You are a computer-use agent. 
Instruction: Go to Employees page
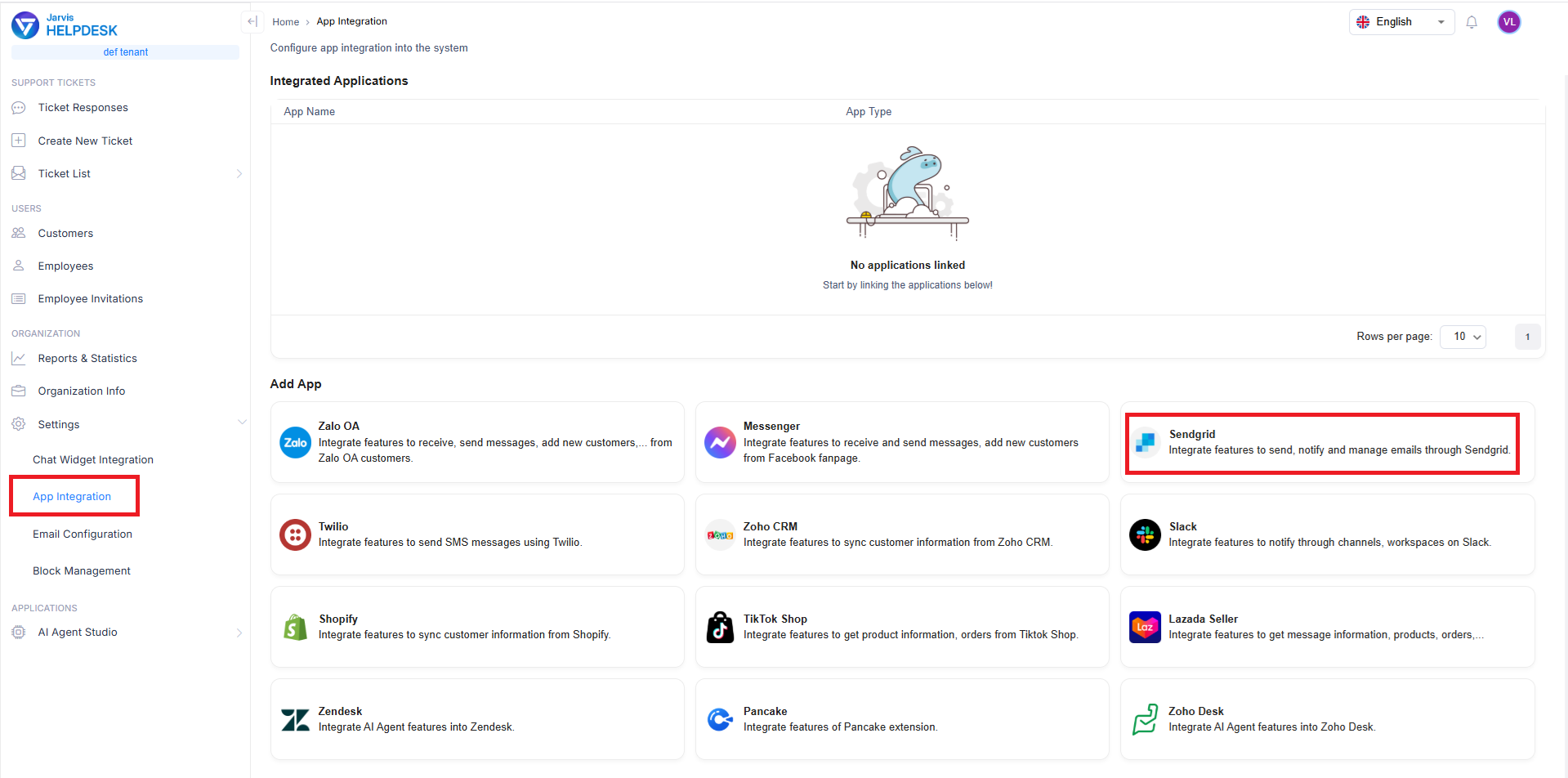click(x=65, y=266)
